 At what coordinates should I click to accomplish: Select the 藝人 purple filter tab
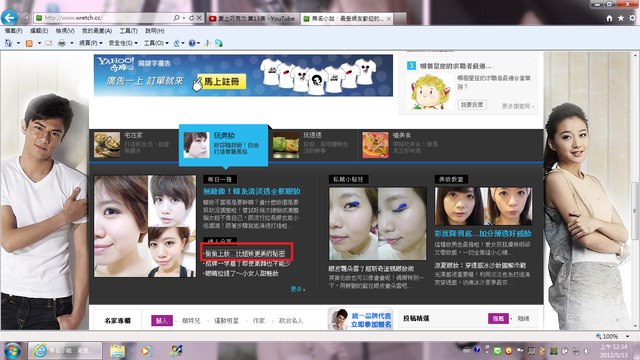pyautogui.click(x=162, y=321)
